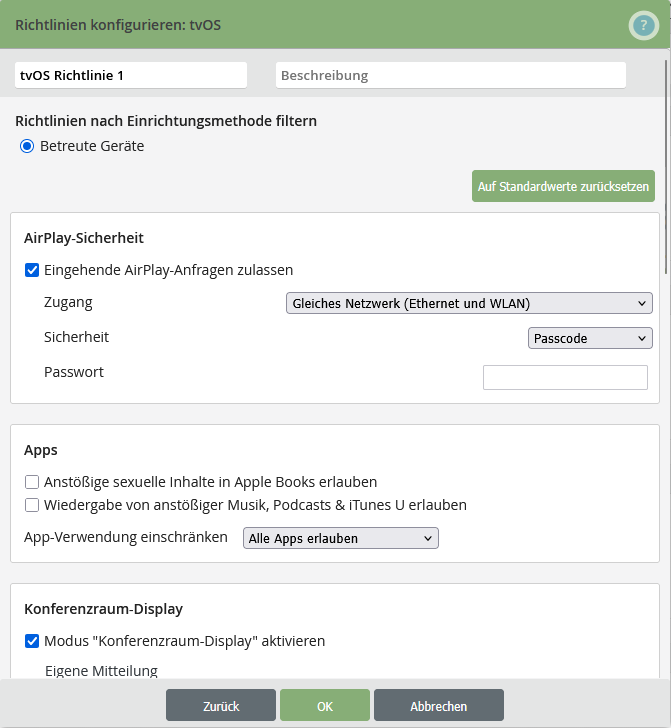This screenshot has width=671, height=728.
Task: Click the help question mark icon
Action: [x=643, y=26]
